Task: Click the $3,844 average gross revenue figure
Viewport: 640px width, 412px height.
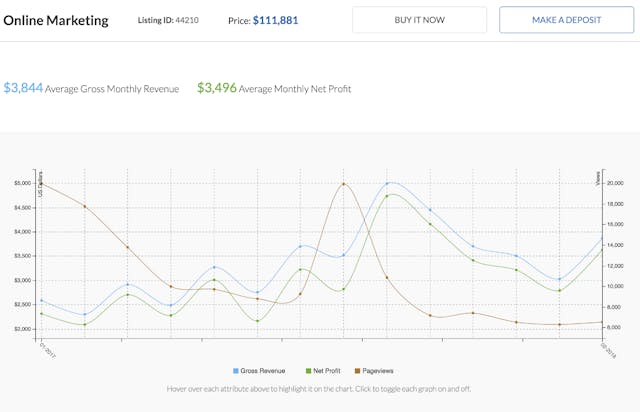Action: pyautogui.click(x=23, y=88)
